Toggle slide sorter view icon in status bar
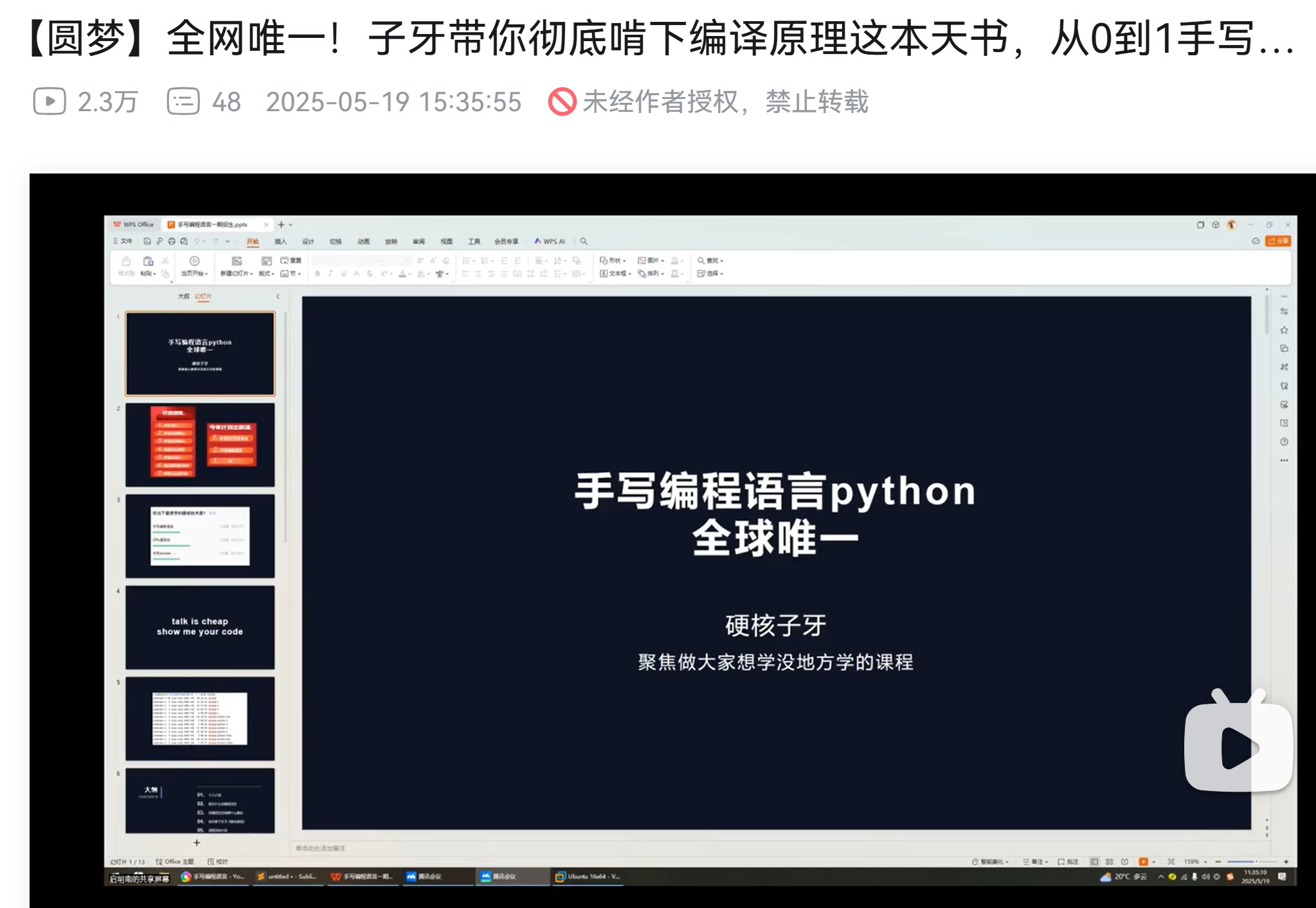 tap(1109, 862)
